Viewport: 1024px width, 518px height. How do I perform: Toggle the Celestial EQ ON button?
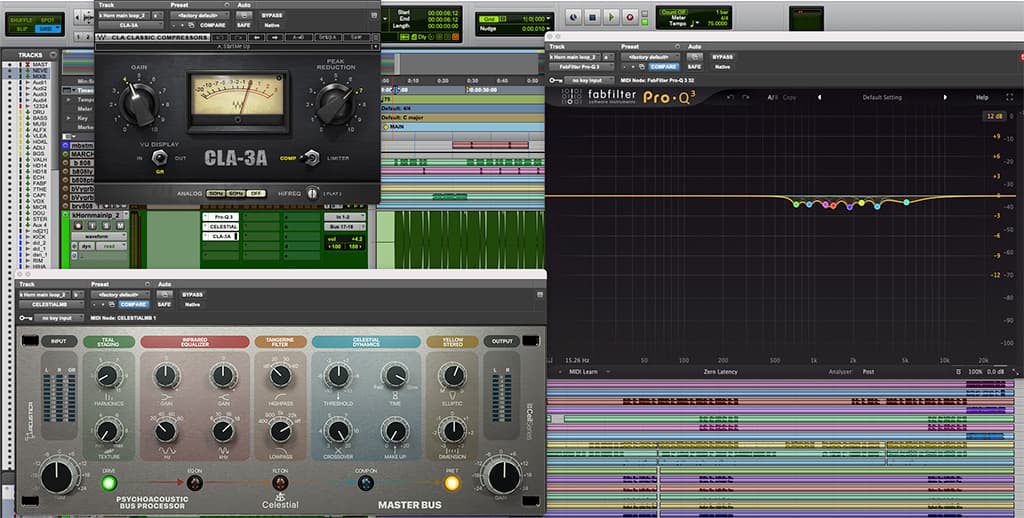click(x=195, y=483)
